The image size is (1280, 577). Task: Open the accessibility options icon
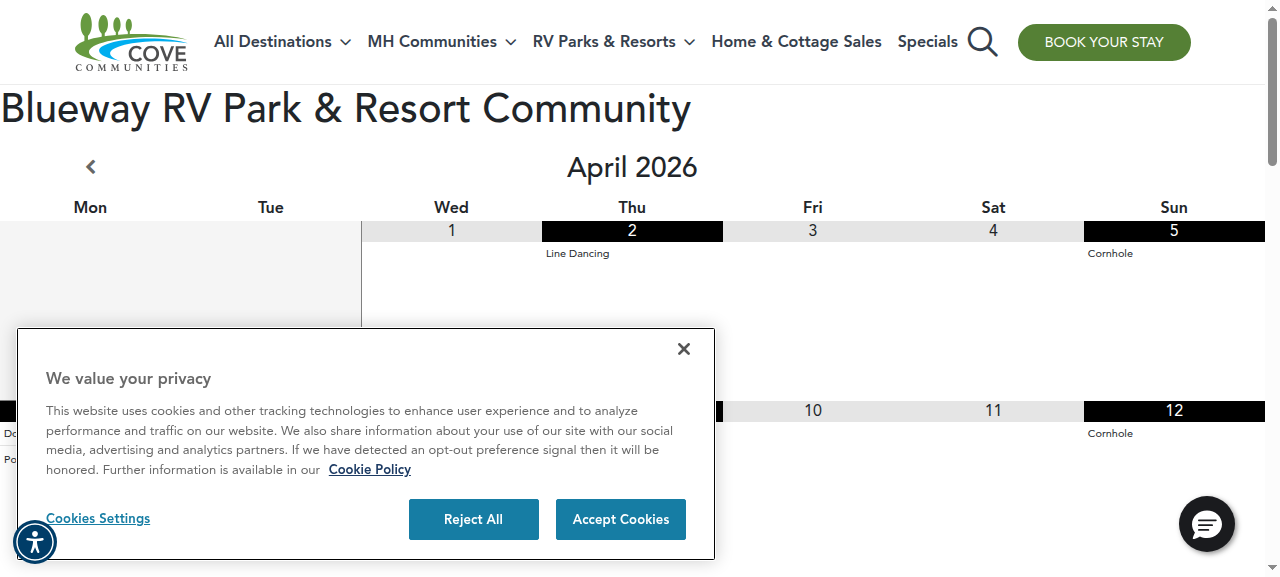(x=35, y=542)
